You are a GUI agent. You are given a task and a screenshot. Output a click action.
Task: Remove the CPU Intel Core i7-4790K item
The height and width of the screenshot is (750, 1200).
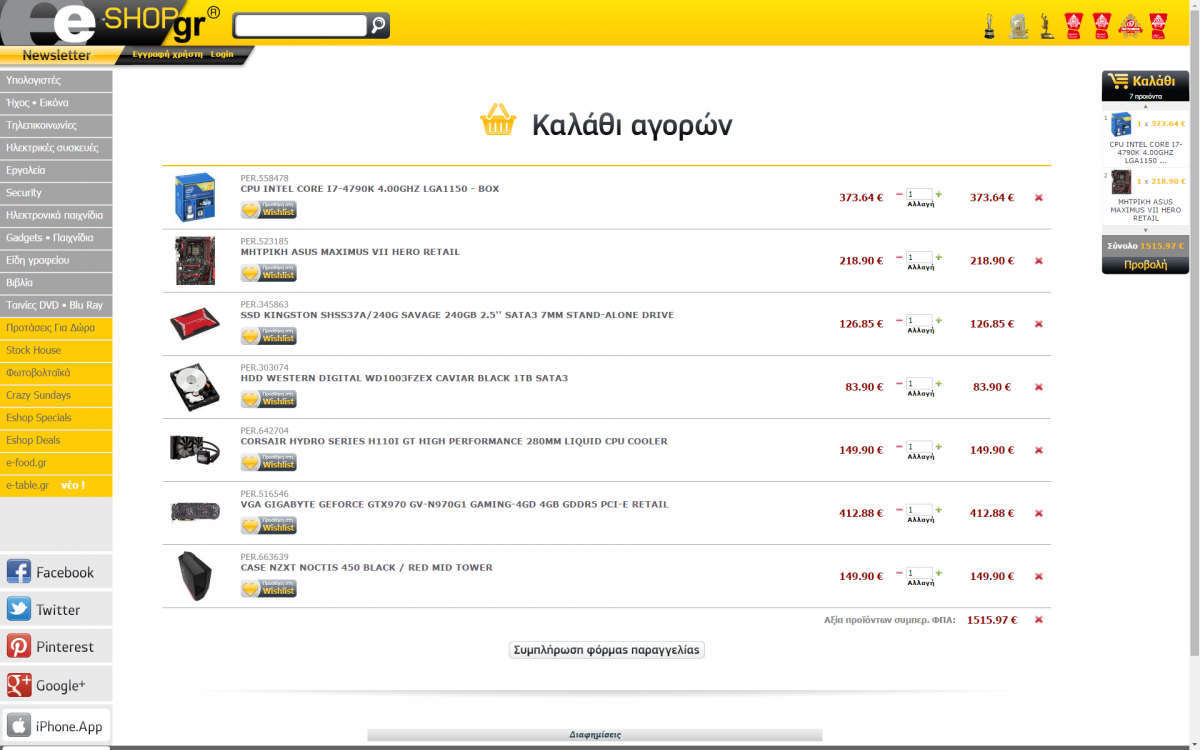click(x=1038, y=198)
